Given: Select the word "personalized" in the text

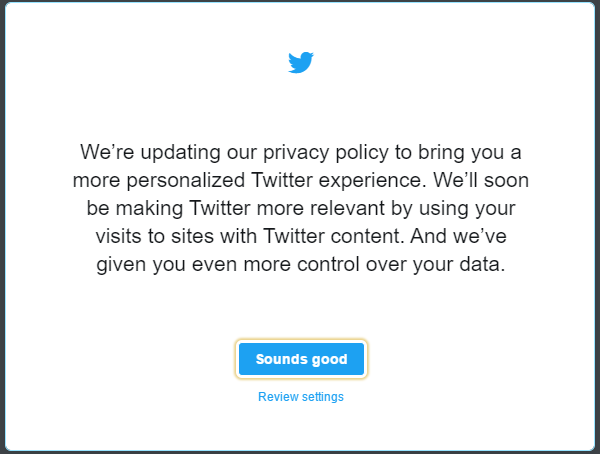Looking at the screenshot, I should coord(186,181).
